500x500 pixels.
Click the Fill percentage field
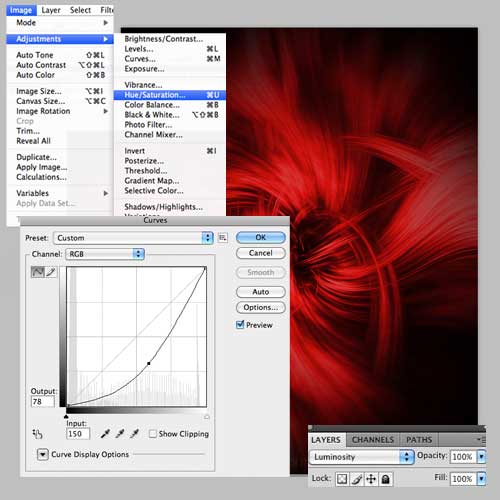point(463,479)
